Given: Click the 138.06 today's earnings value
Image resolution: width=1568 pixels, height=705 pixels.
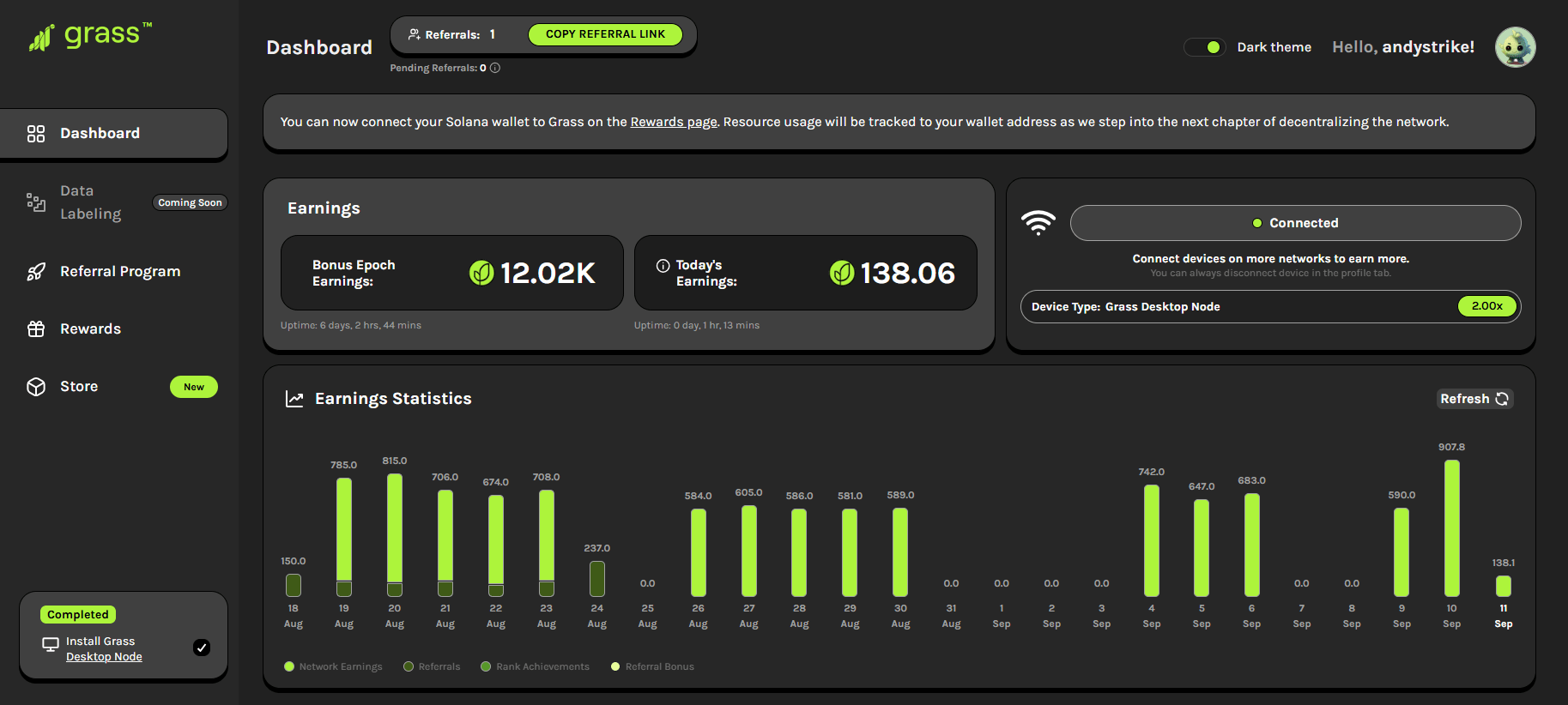Looking at the screenshot, I should pyautogui.click(x=907, y=273).
